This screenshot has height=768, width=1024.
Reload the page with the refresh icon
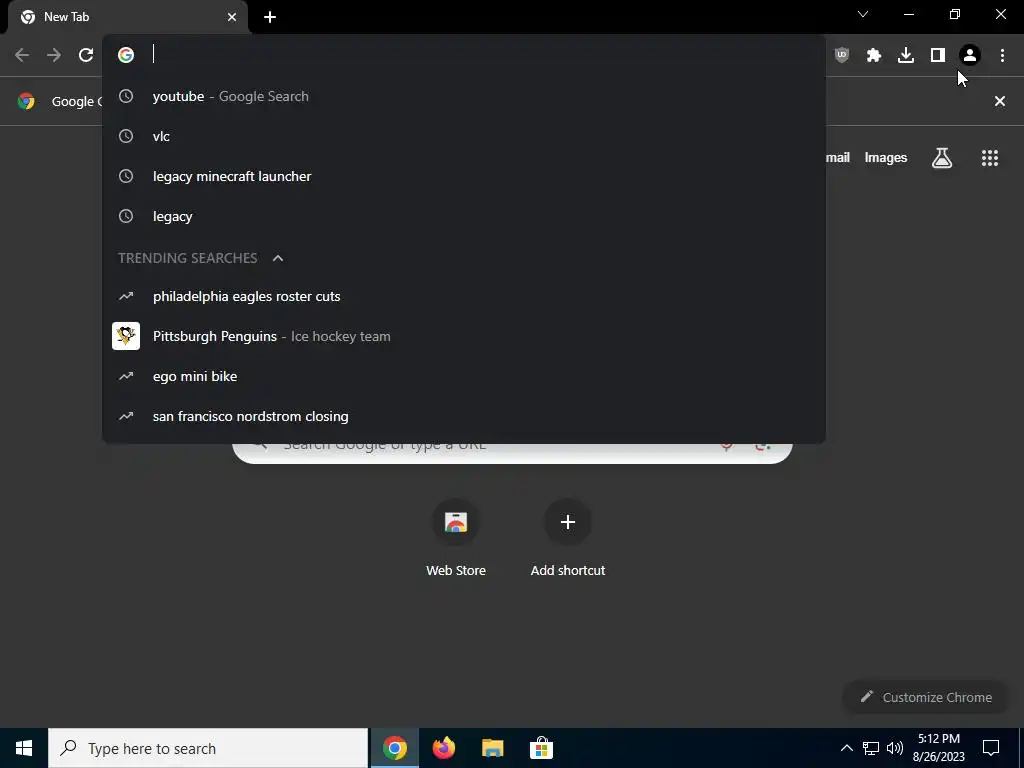coord(86,56)
